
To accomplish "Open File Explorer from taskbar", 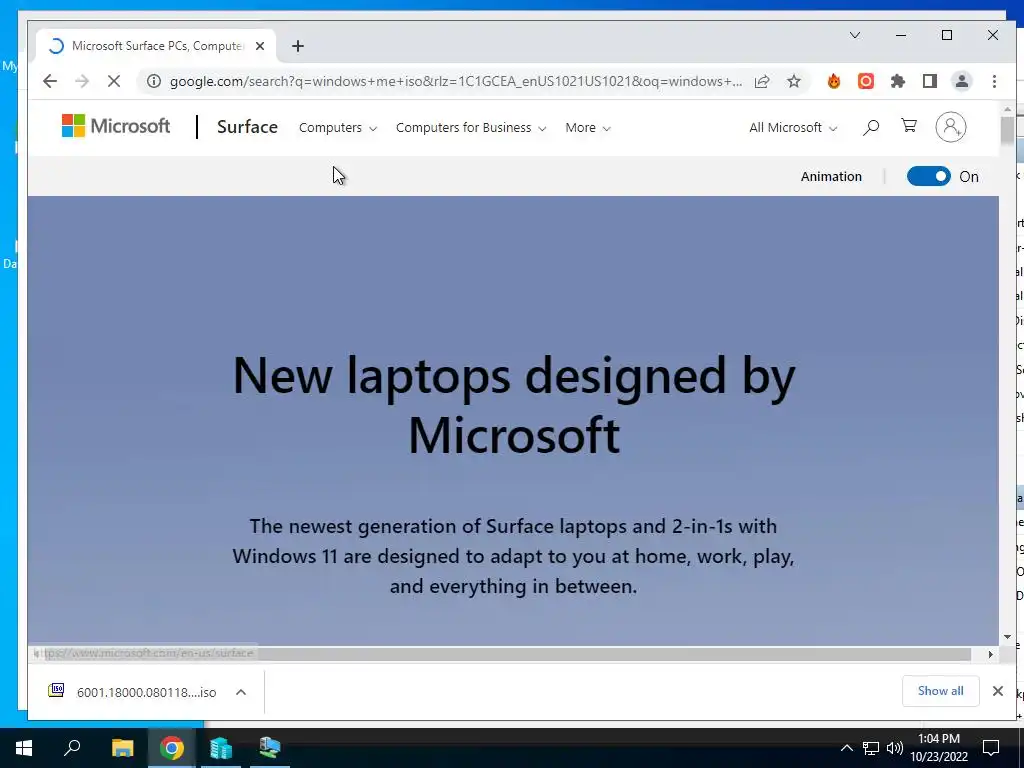I will pos(122,748).
